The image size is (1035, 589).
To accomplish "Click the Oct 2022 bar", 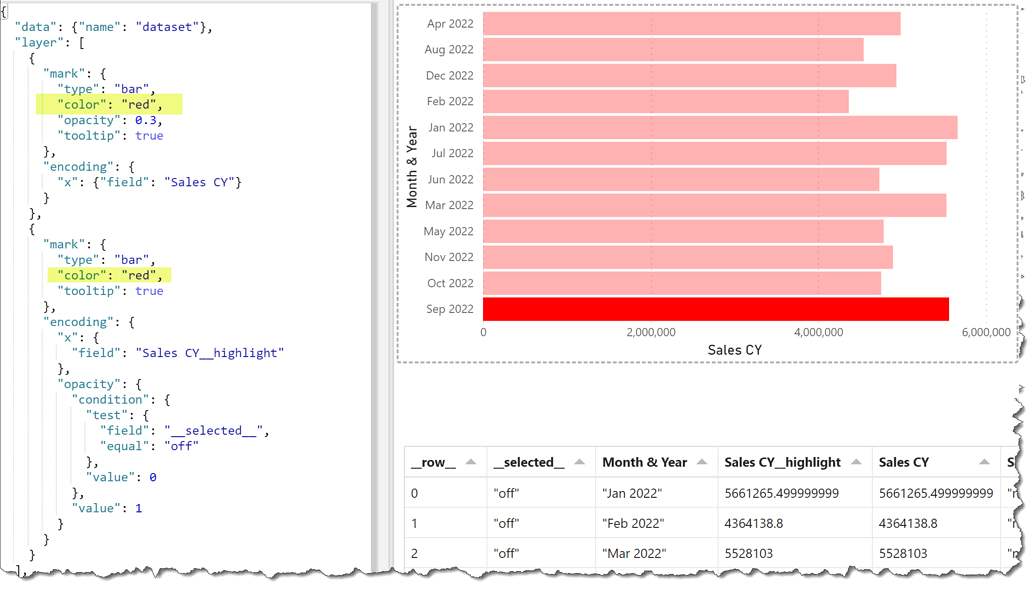I will 682,283.
